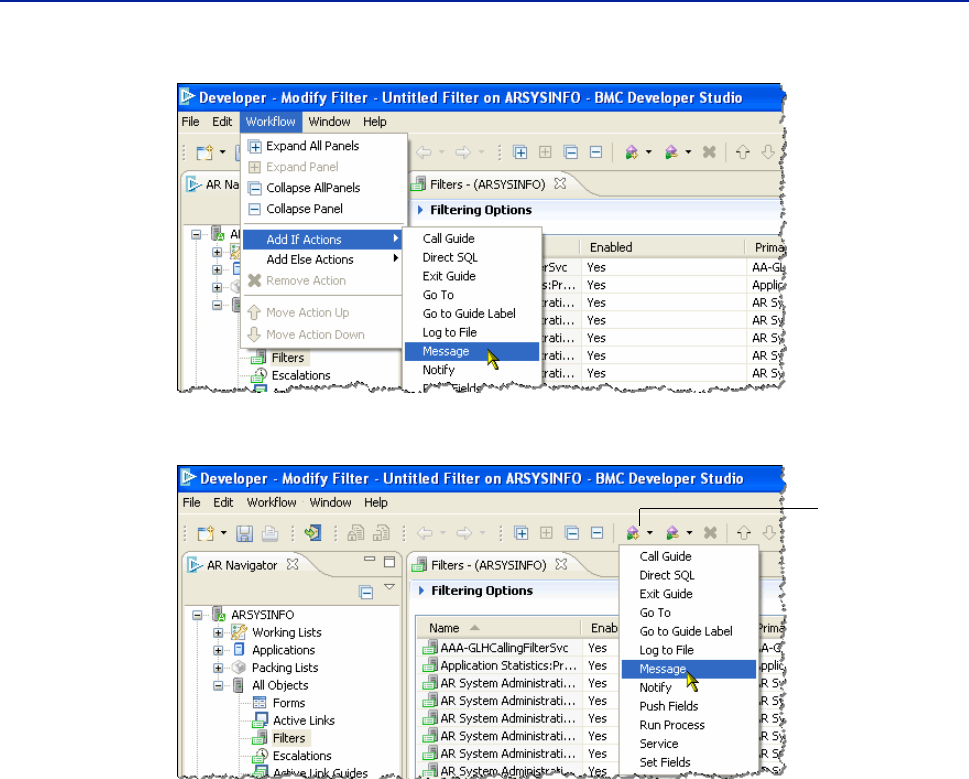Select Service in lower dropdown list
This screenshot has height=779, width=969.
tap(688, 744)
